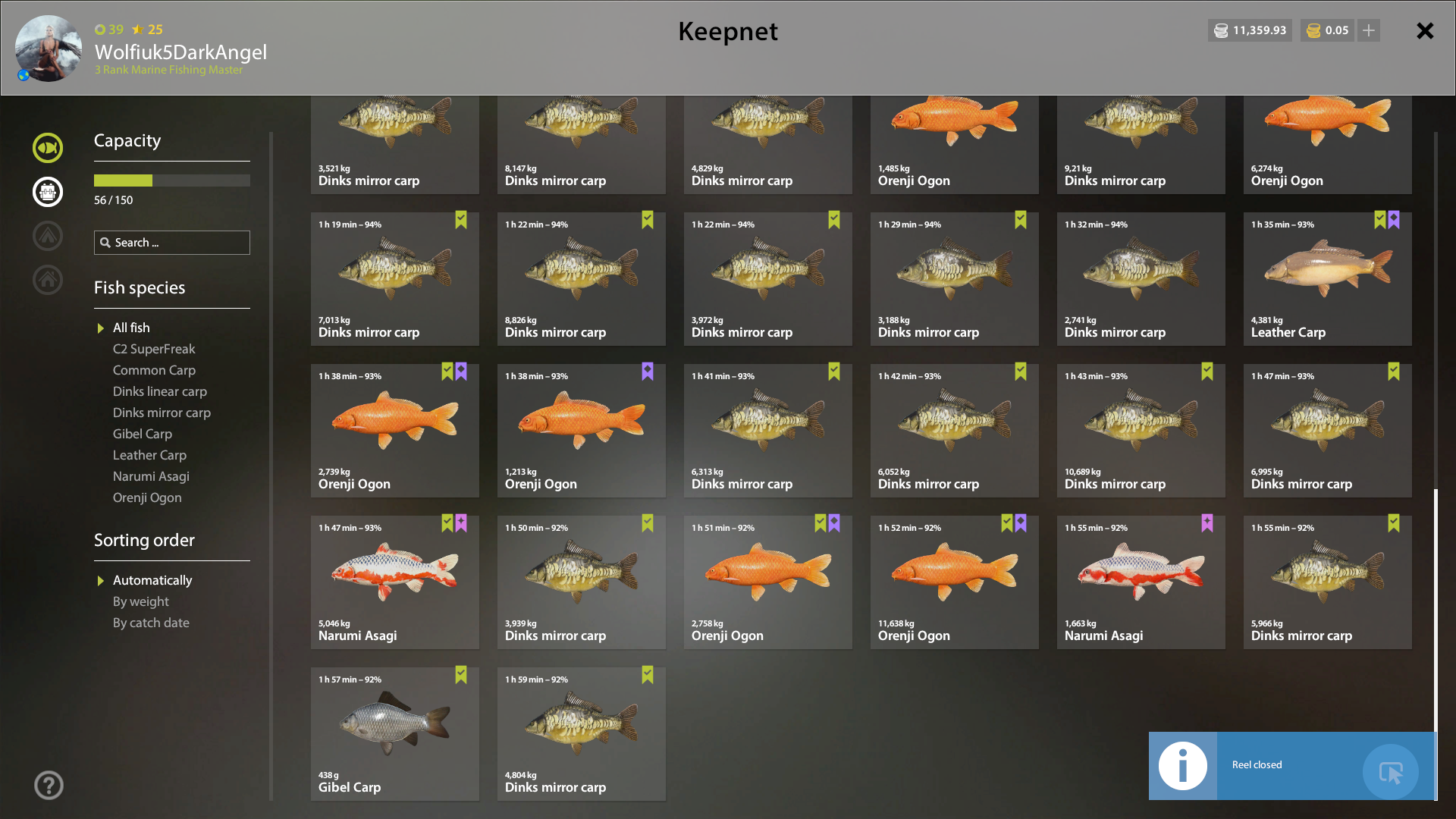1456x819 pixels.
Task: Toggle green bookmark on 7,013 kg carp
Action: pyautogui.click(x=461, y=220)
